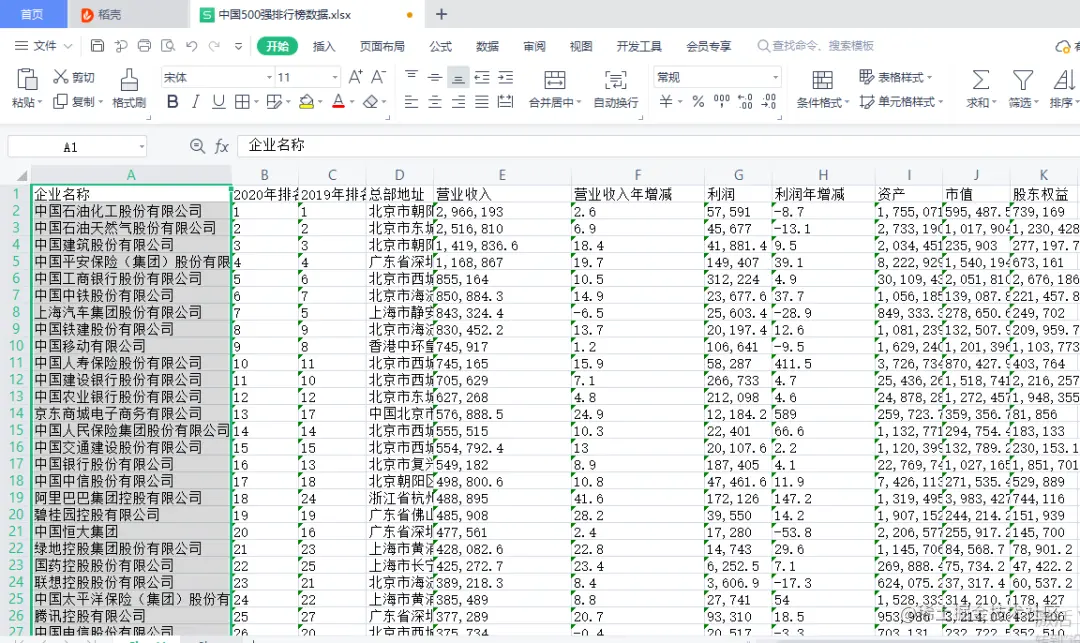This screenshot has width=1080, height=643.
Task: Click the fx insert function button
Action: pyautogui.click(x=221, y=146)
